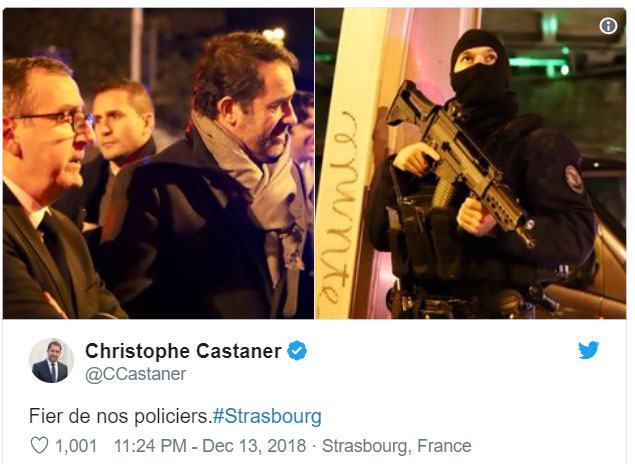635x464 pixels.
Task: Click the blue verified badge
Action: coord(297,351)
